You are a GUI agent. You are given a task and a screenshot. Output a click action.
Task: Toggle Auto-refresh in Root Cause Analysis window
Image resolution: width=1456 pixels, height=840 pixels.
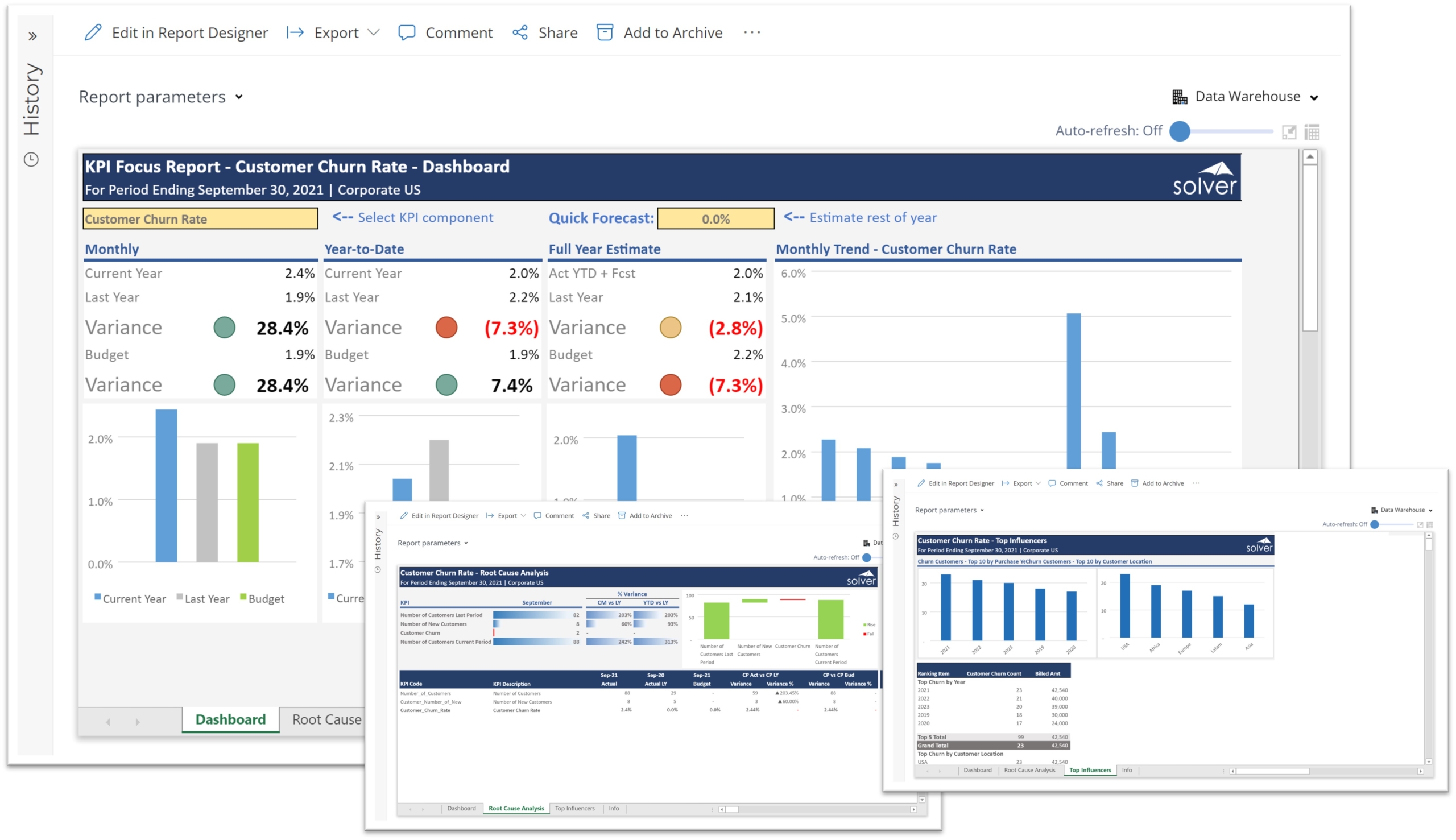[866, 557]
